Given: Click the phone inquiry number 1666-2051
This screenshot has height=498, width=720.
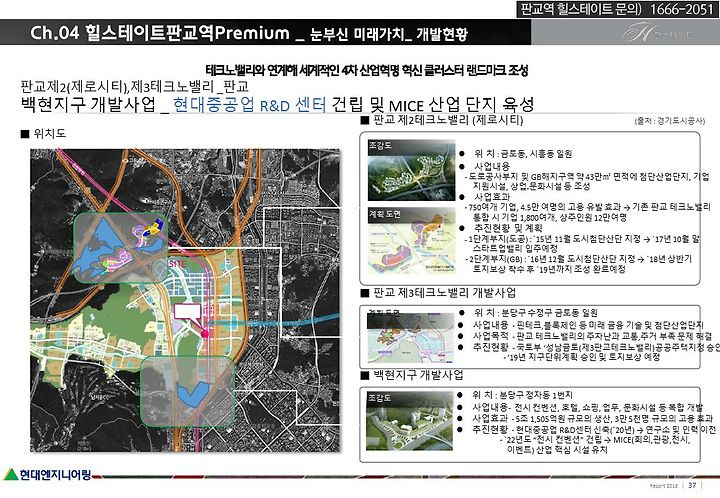Looking at the screenshot, I should coord(681,9).
